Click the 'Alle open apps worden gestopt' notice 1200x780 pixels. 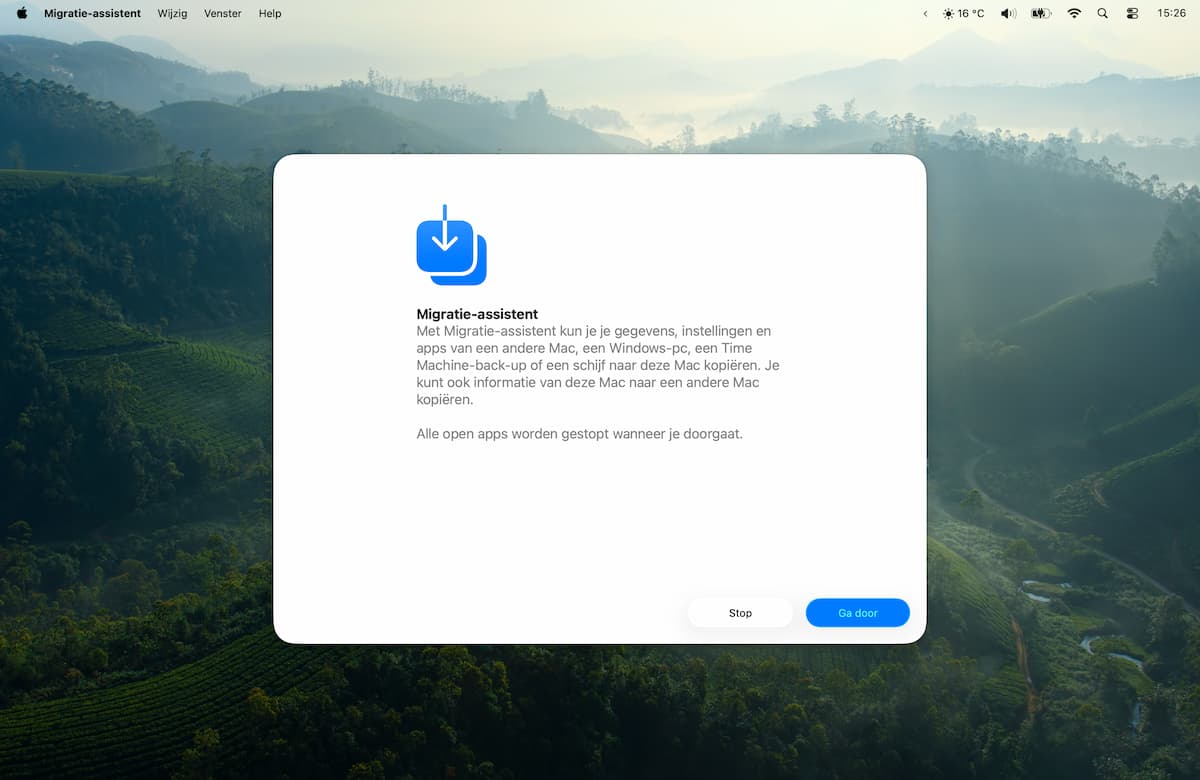coord(579,434)
